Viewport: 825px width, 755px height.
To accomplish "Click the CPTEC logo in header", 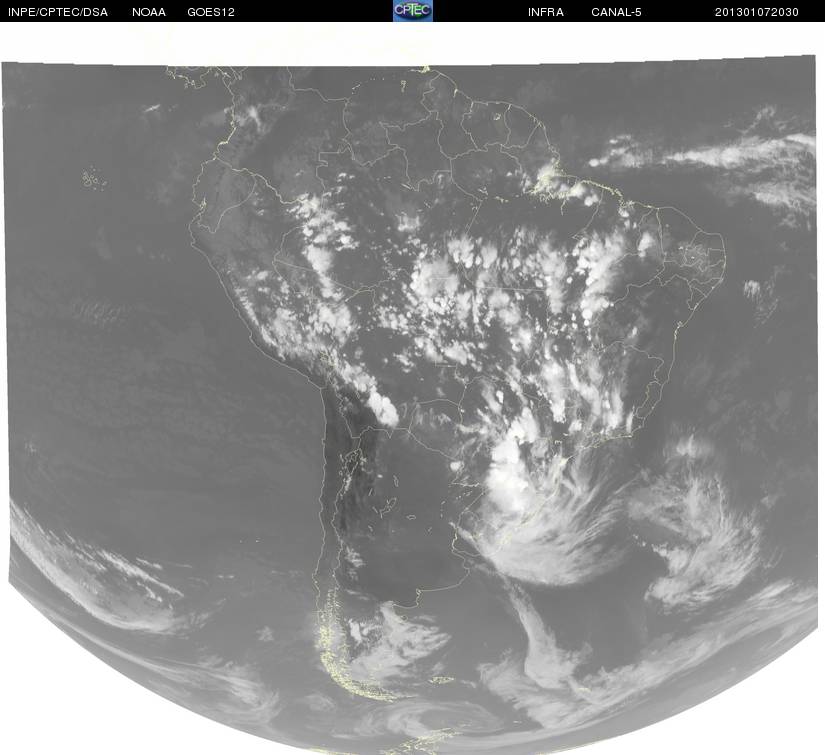I will pos(413,11).
